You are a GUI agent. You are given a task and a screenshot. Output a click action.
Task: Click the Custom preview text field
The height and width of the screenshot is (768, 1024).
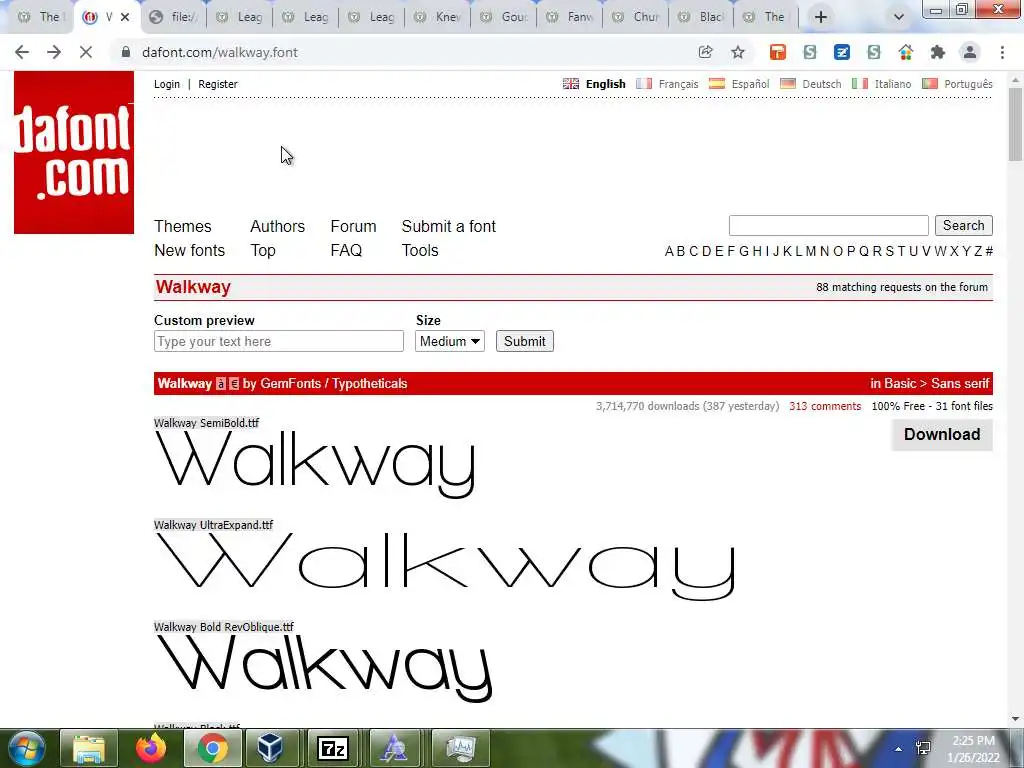click(x=279, y=341)
